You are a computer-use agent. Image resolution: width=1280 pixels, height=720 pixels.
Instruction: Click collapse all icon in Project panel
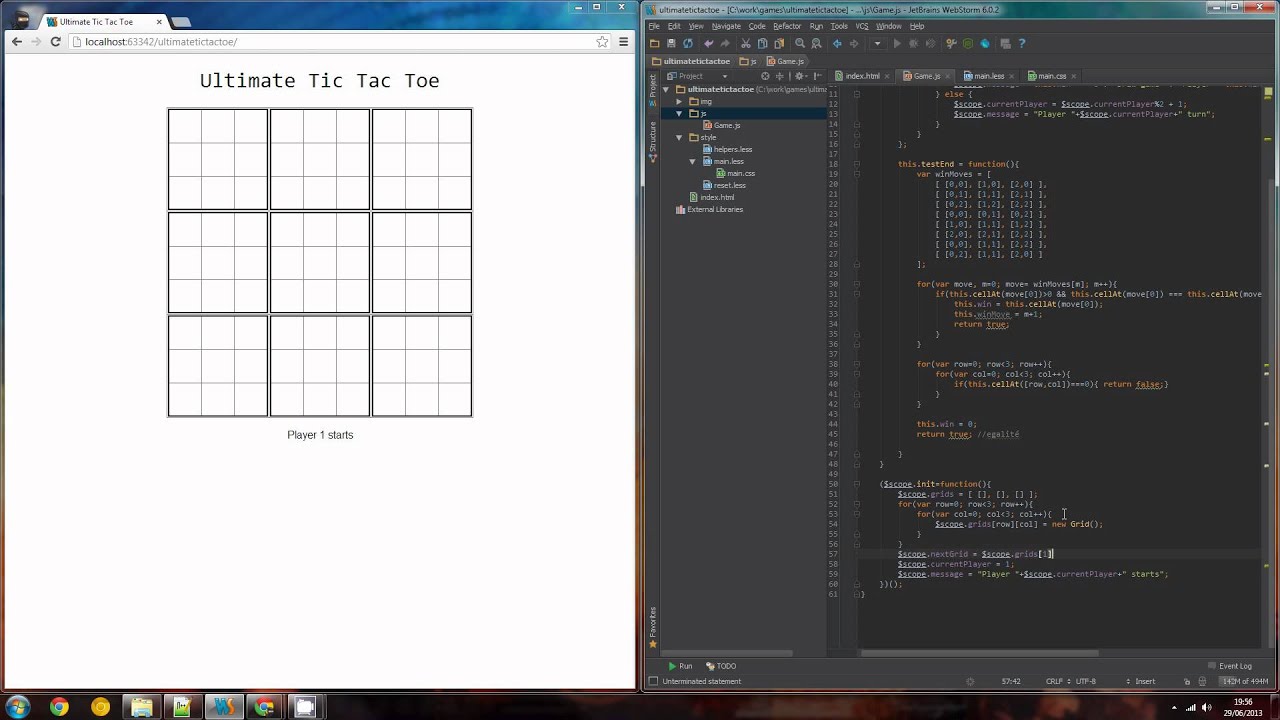click(x=779, y=76)
